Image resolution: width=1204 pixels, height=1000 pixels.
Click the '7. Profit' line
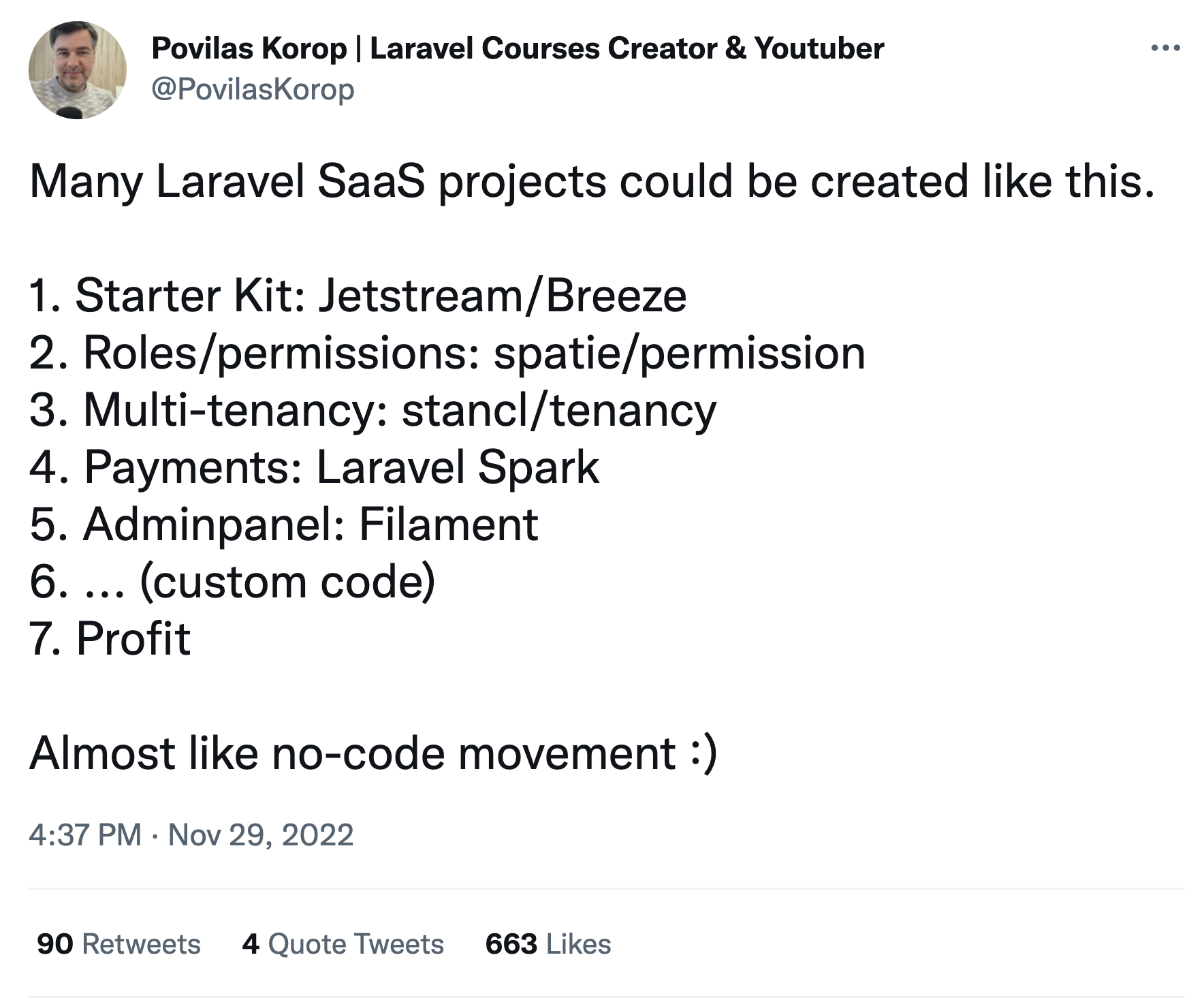click(x=110, y=639)
